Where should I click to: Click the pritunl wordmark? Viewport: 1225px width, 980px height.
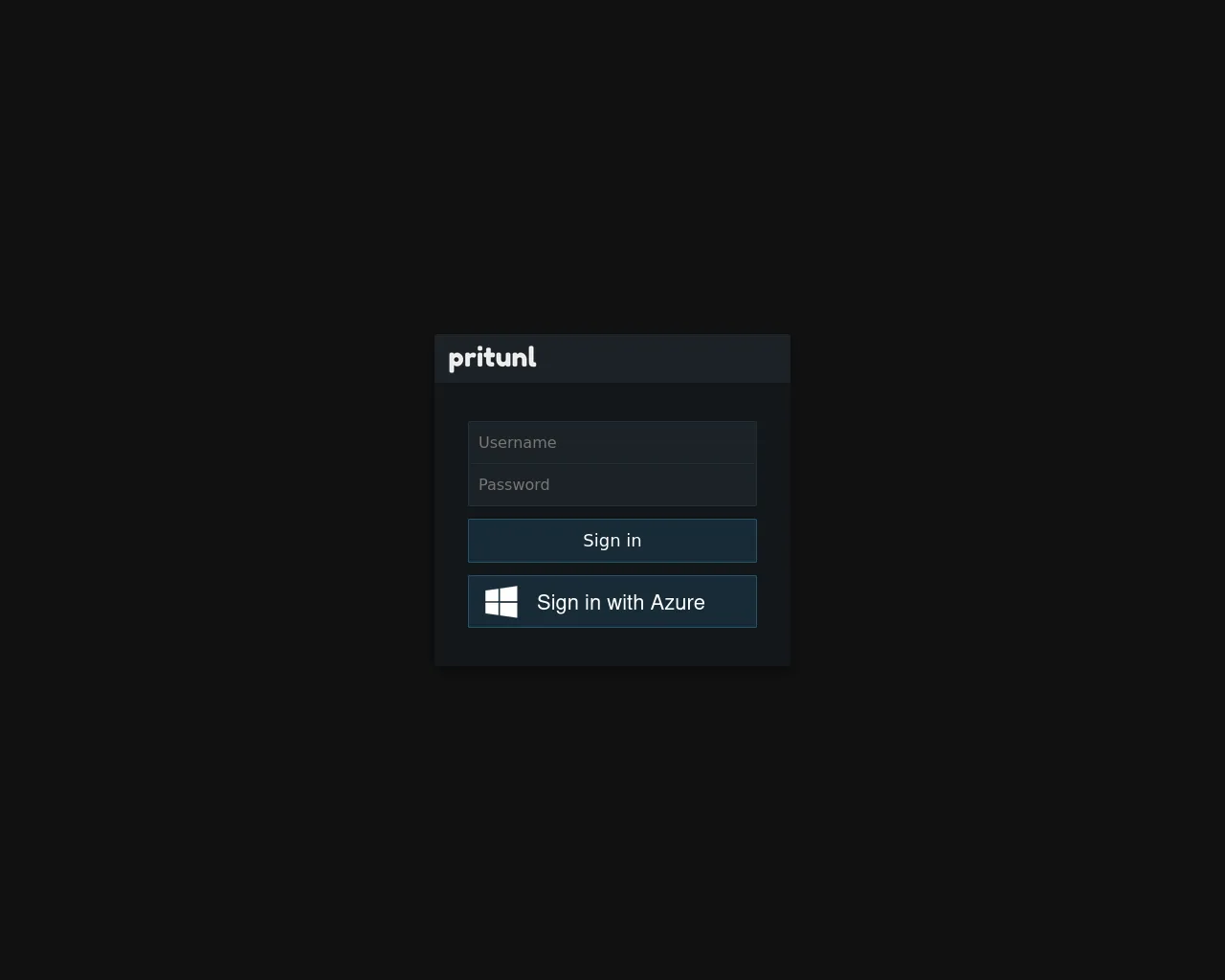[492, 358]
